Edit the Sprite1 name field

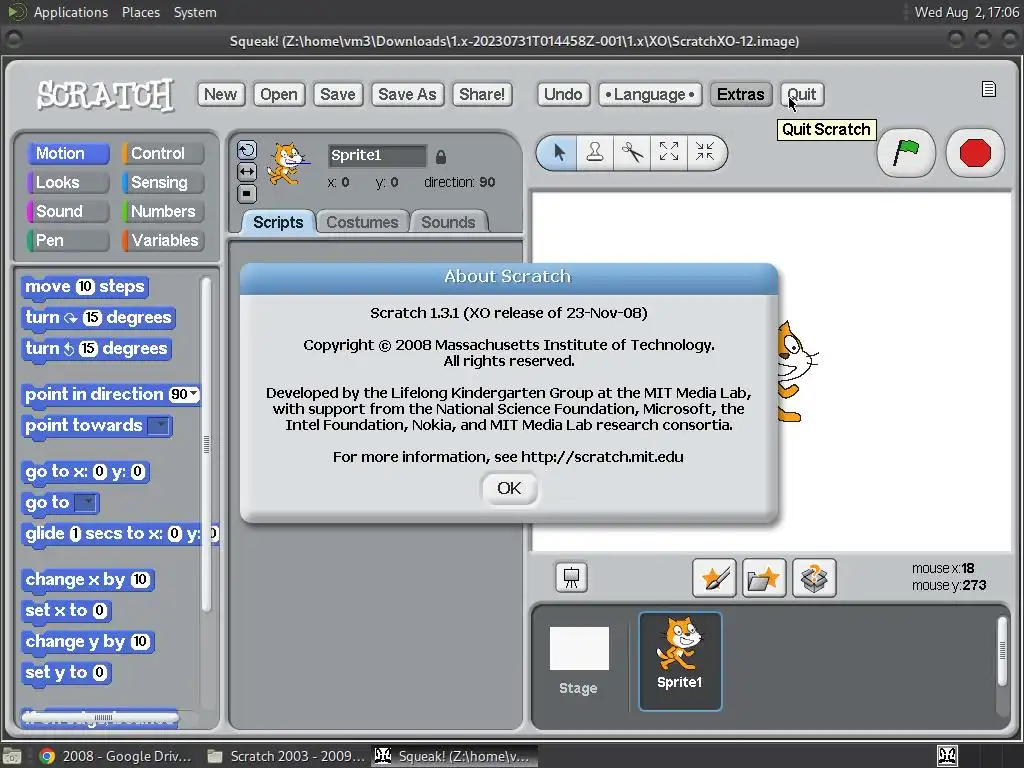pos(377,155)
